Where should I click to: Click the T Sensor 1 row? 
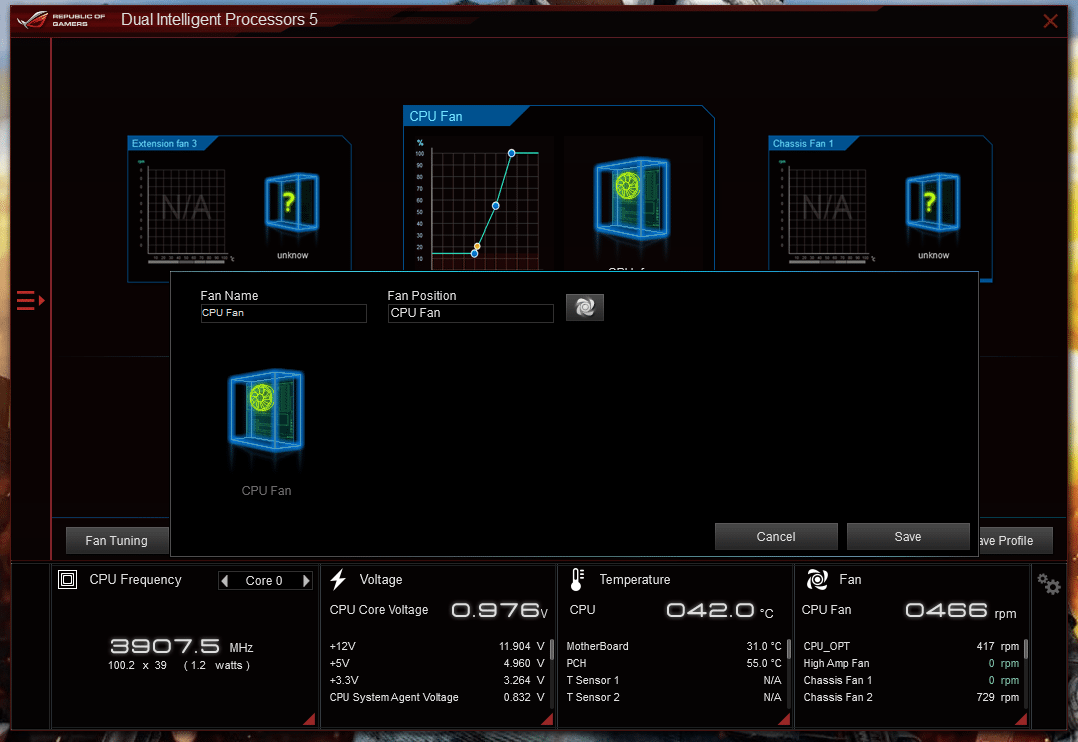[x=674, y=680]
